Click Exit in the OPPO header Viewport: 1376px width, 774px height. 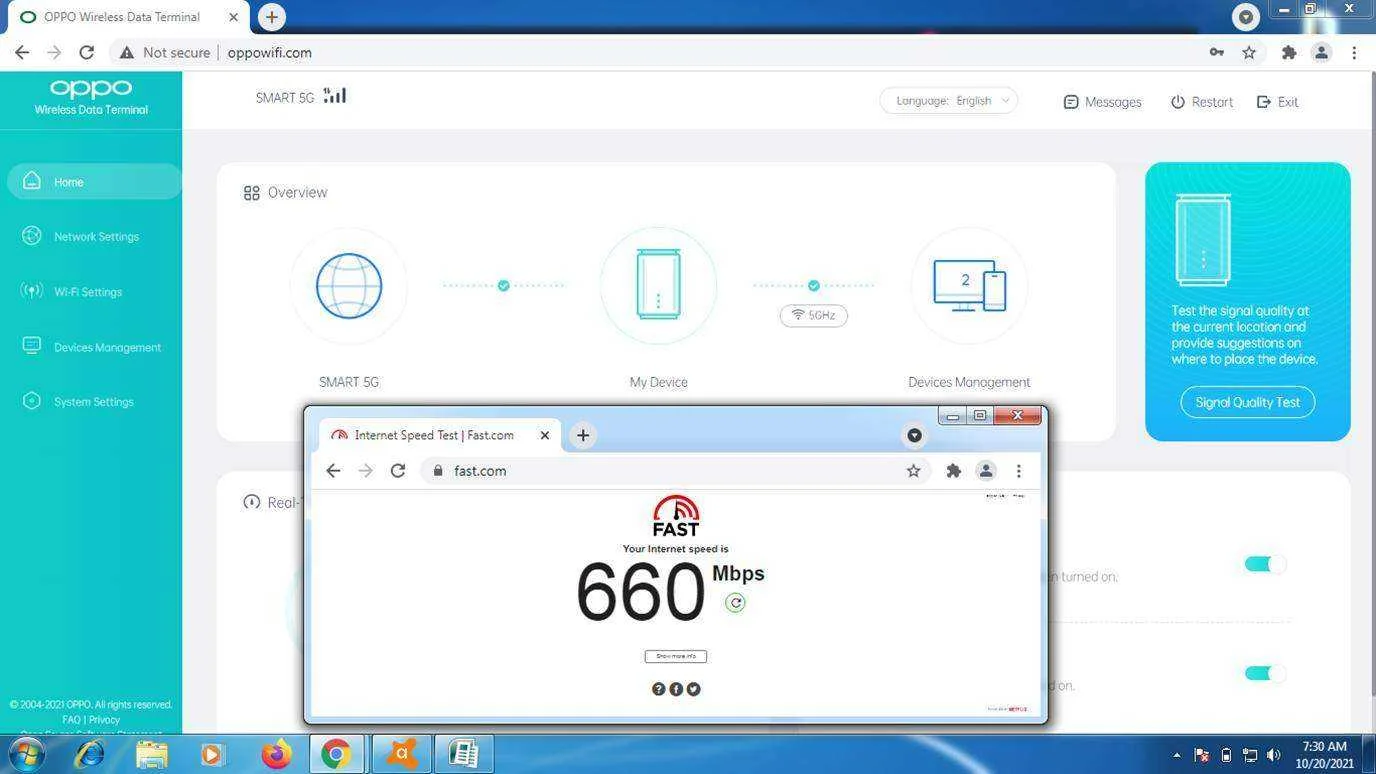tap(1277, 102)
